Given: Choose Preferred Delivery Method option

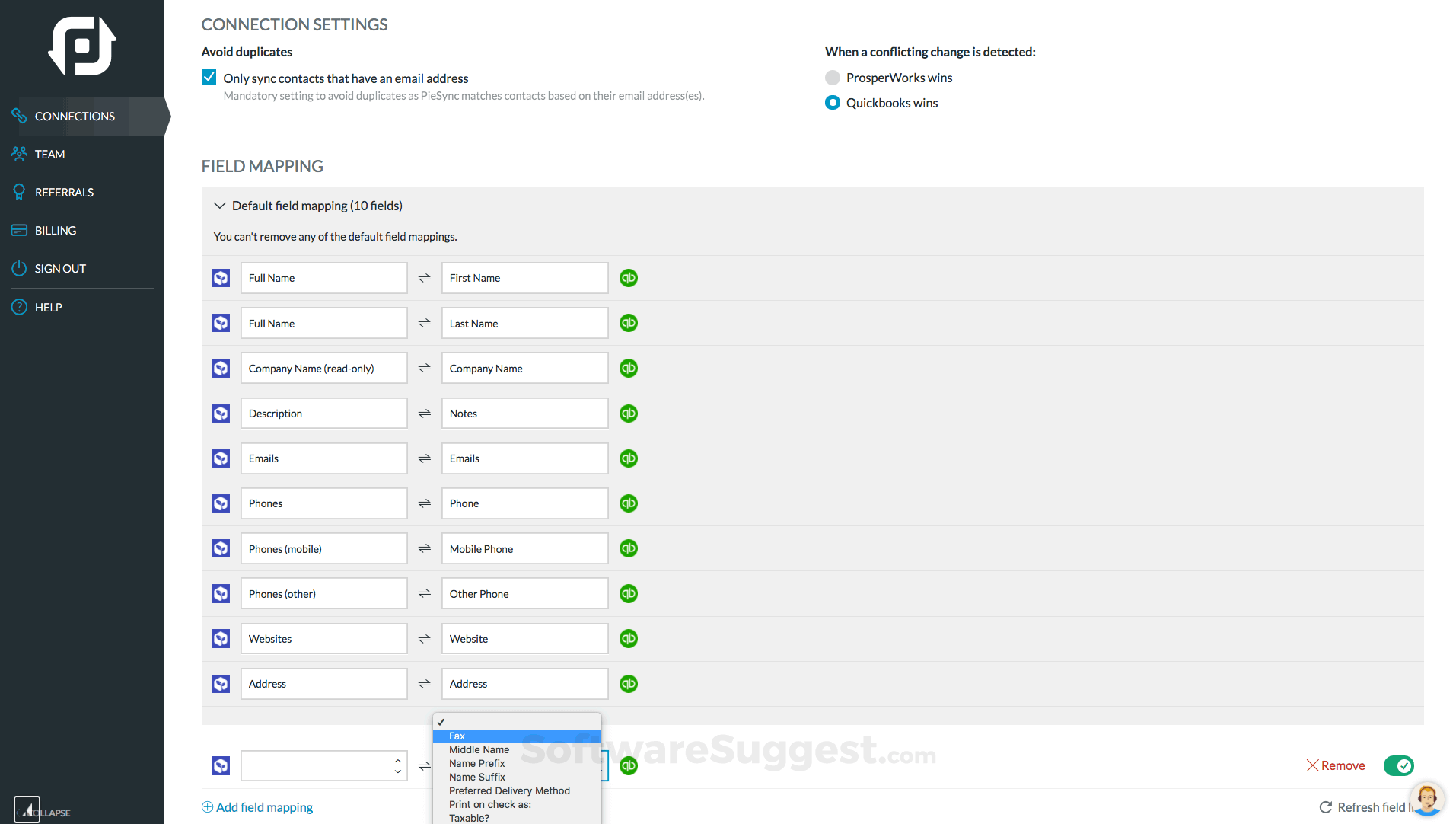Looking at the screenshot, I should pyautogui.click(x=517, y=790).
